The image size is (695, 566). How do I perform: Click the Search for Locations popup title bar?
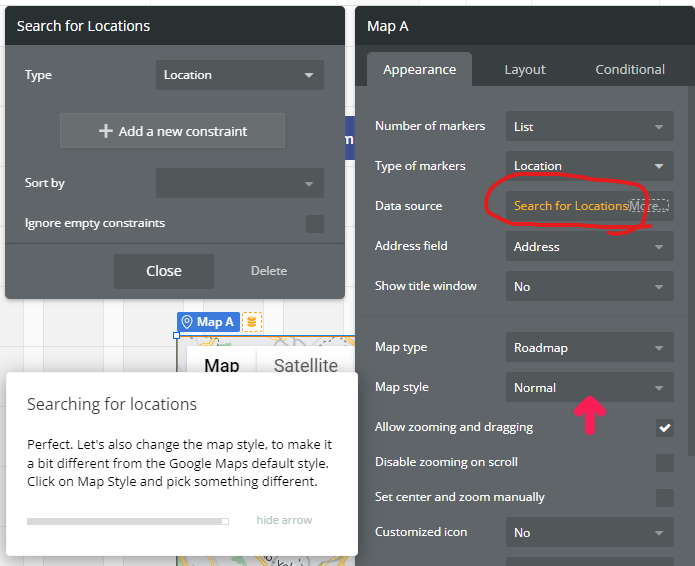175,26
